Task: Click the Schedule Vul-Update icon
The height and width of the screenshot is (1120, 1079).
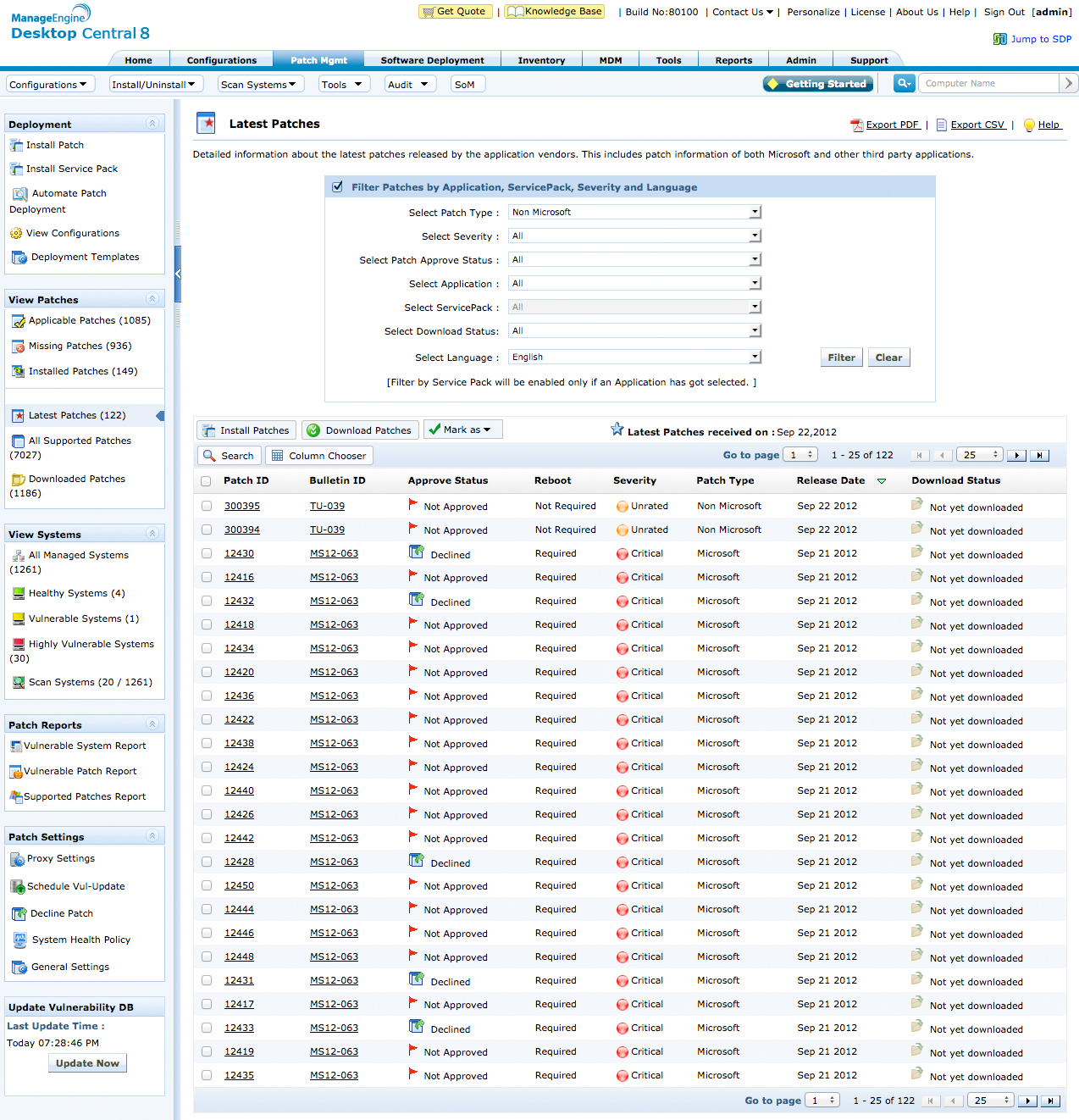Action: click(x=18, y=887)
